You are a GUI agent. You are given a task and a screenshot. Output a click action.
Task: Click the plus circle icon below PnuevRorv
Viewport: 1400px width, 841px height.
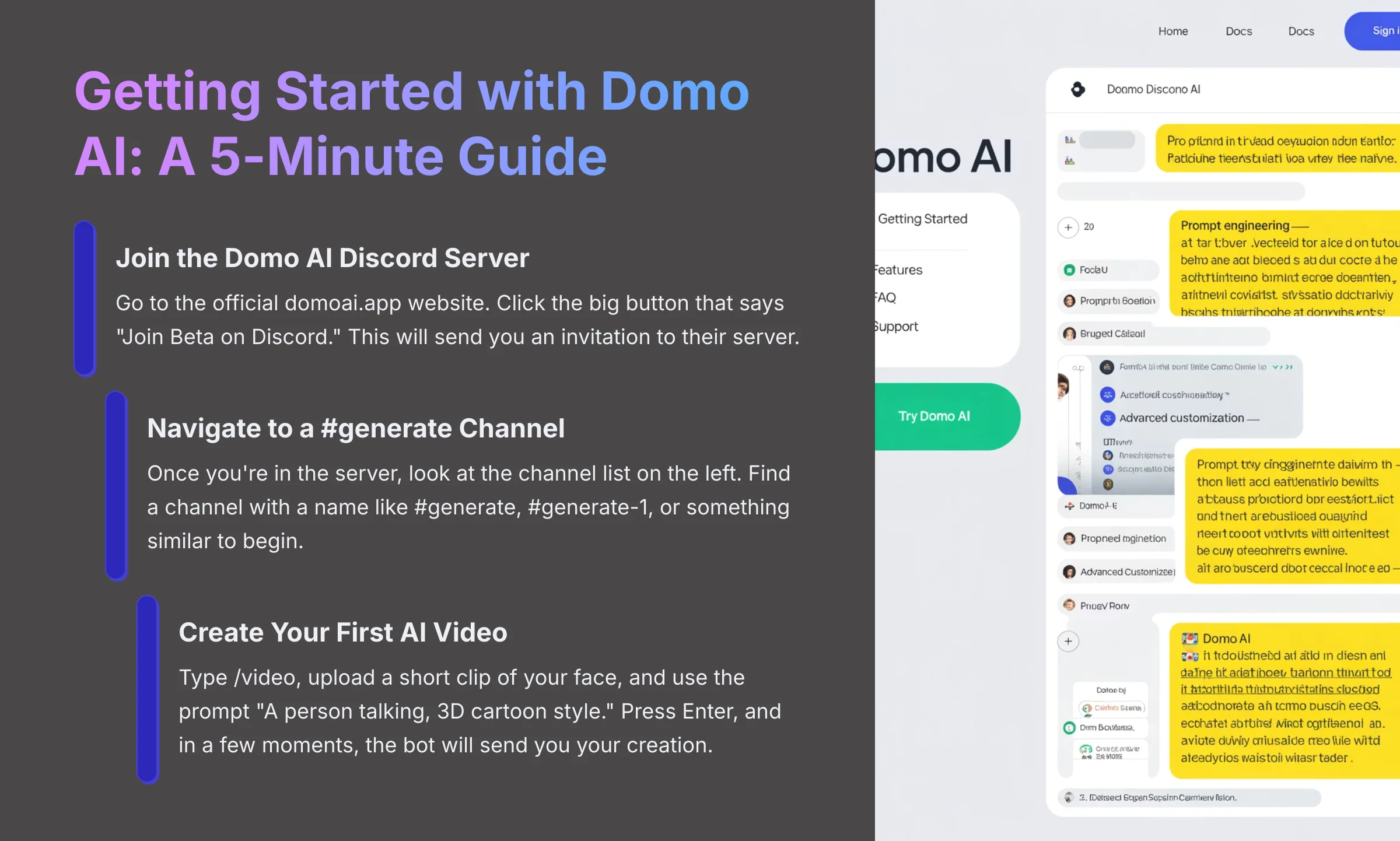pos(1067,641)
